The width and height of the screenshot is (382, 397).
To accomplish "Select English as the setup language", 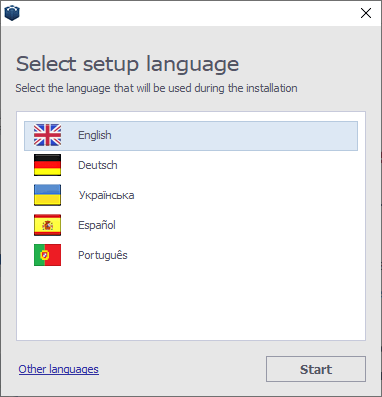I will click(x=191, y=136).
